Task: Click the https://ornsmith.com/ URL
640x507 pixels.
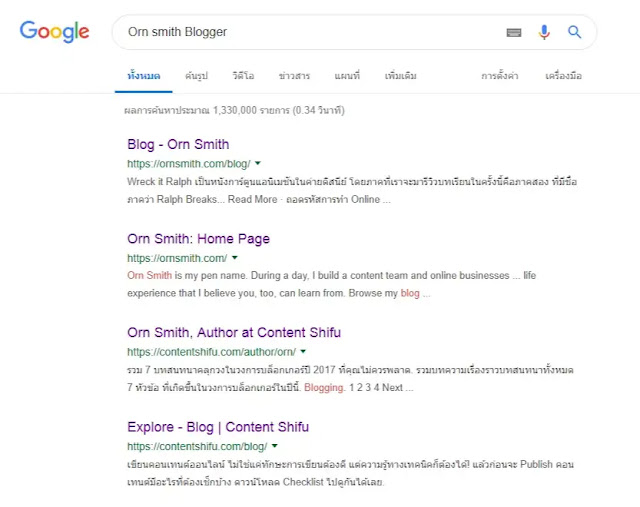Action: pyautogui.click(x=177, y=258)
